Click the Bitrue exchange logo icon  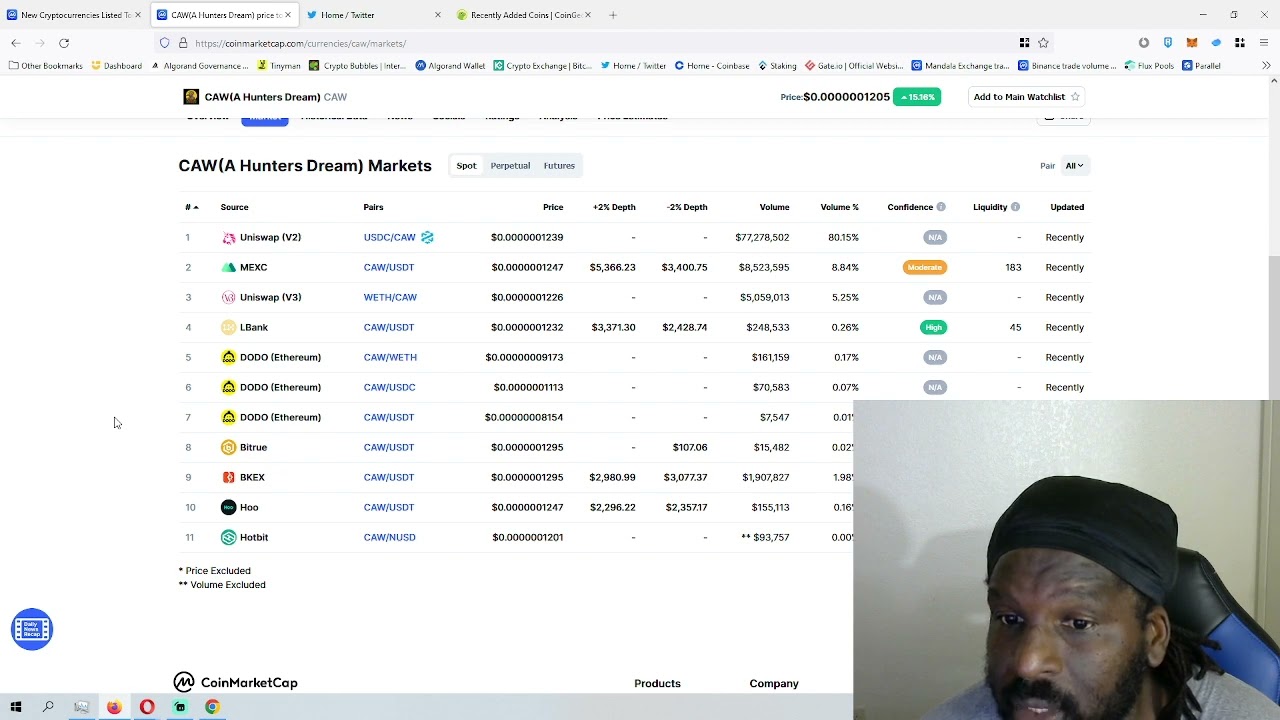[x=228, y=447]
